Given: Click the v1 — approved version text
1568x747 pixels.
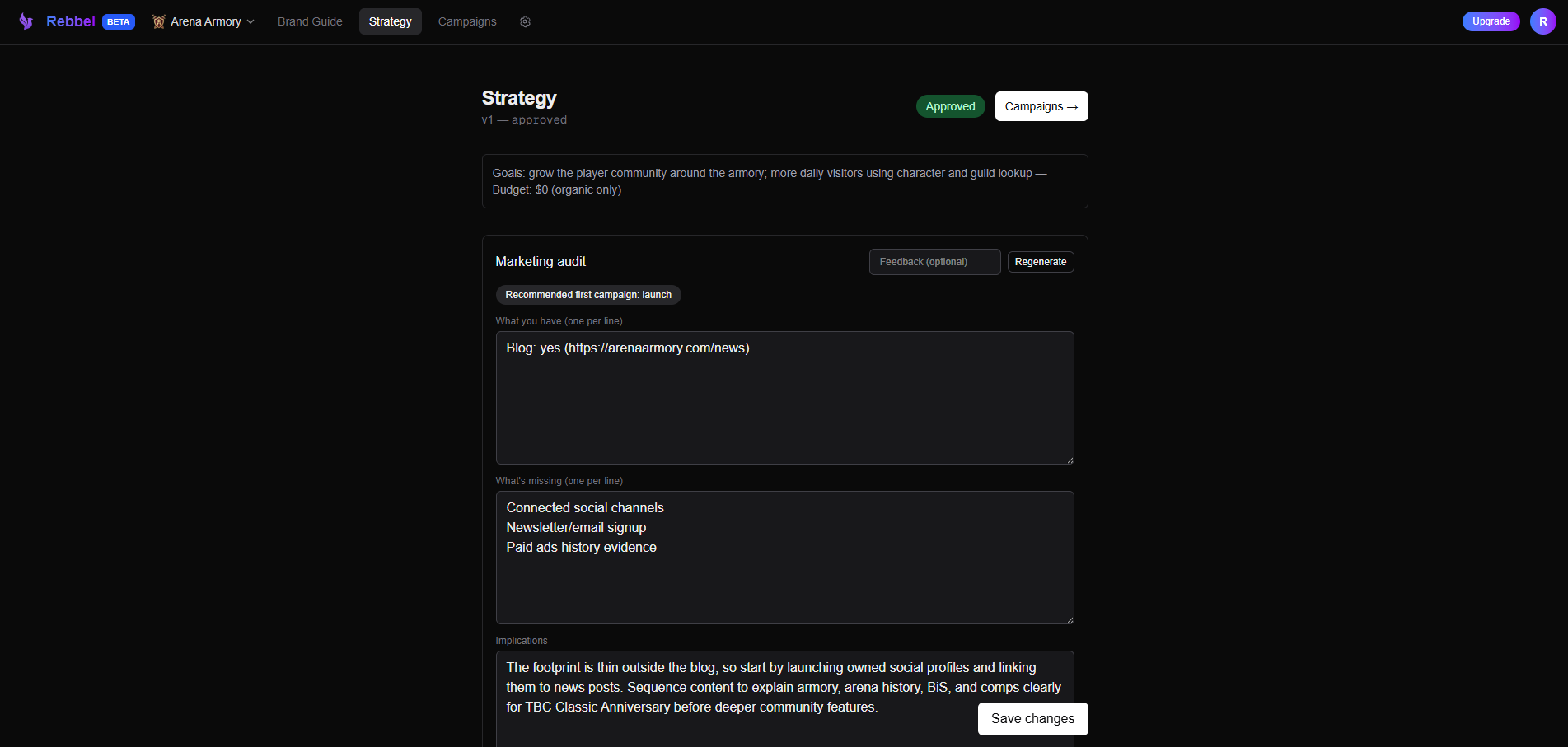Looking at the screenshot, I should tap(524, 120).
